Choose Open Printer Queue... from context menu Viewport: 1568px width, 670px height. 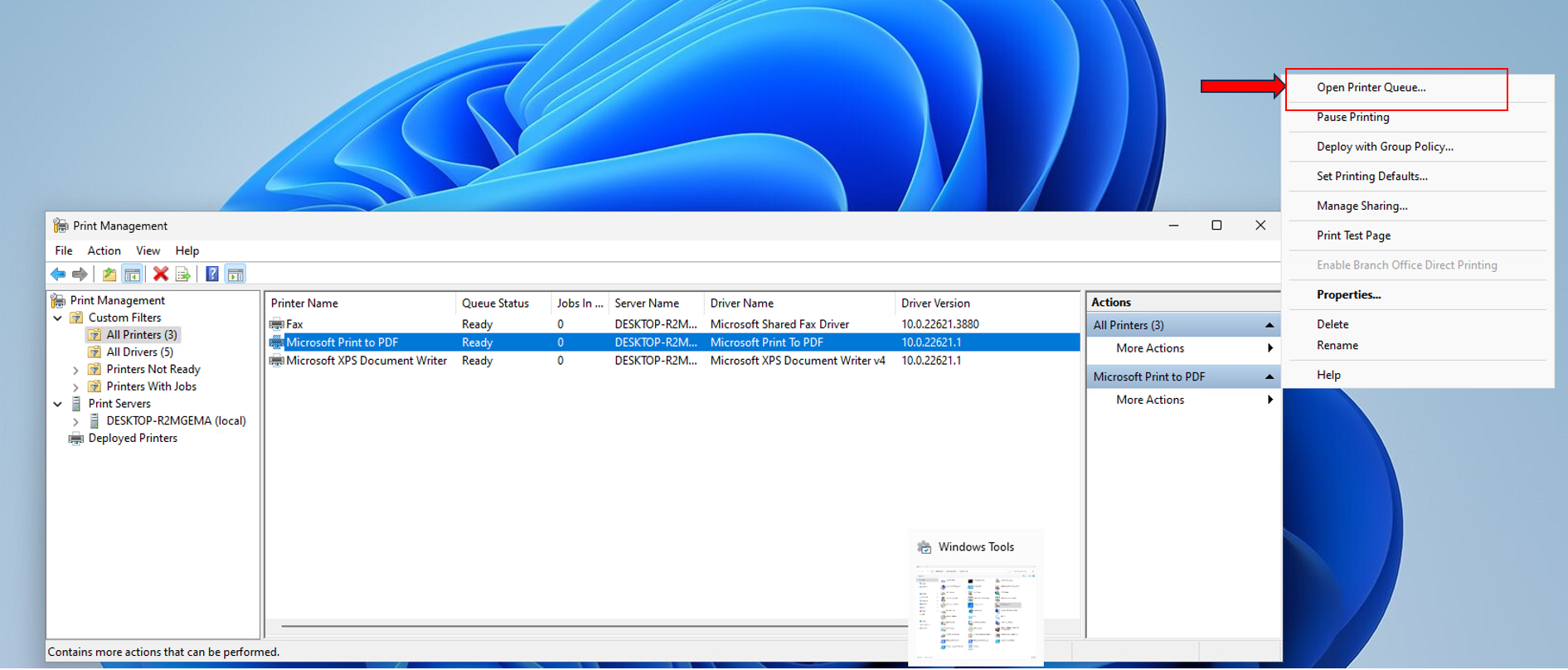click(1371, 88)
